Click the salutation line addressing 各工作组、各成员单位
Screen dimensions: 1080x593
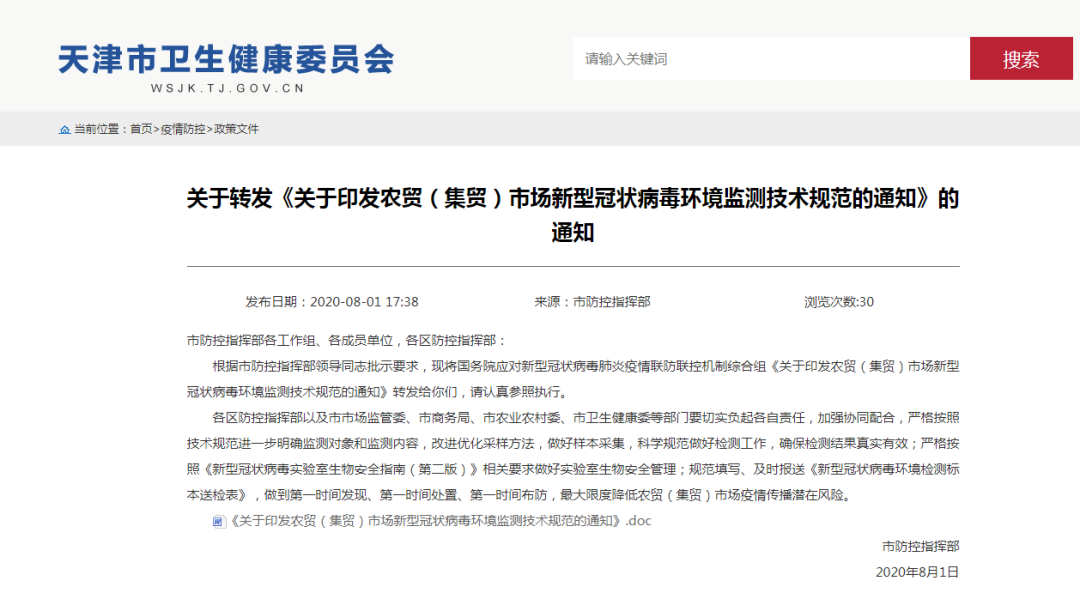click(x=347, y=340)
